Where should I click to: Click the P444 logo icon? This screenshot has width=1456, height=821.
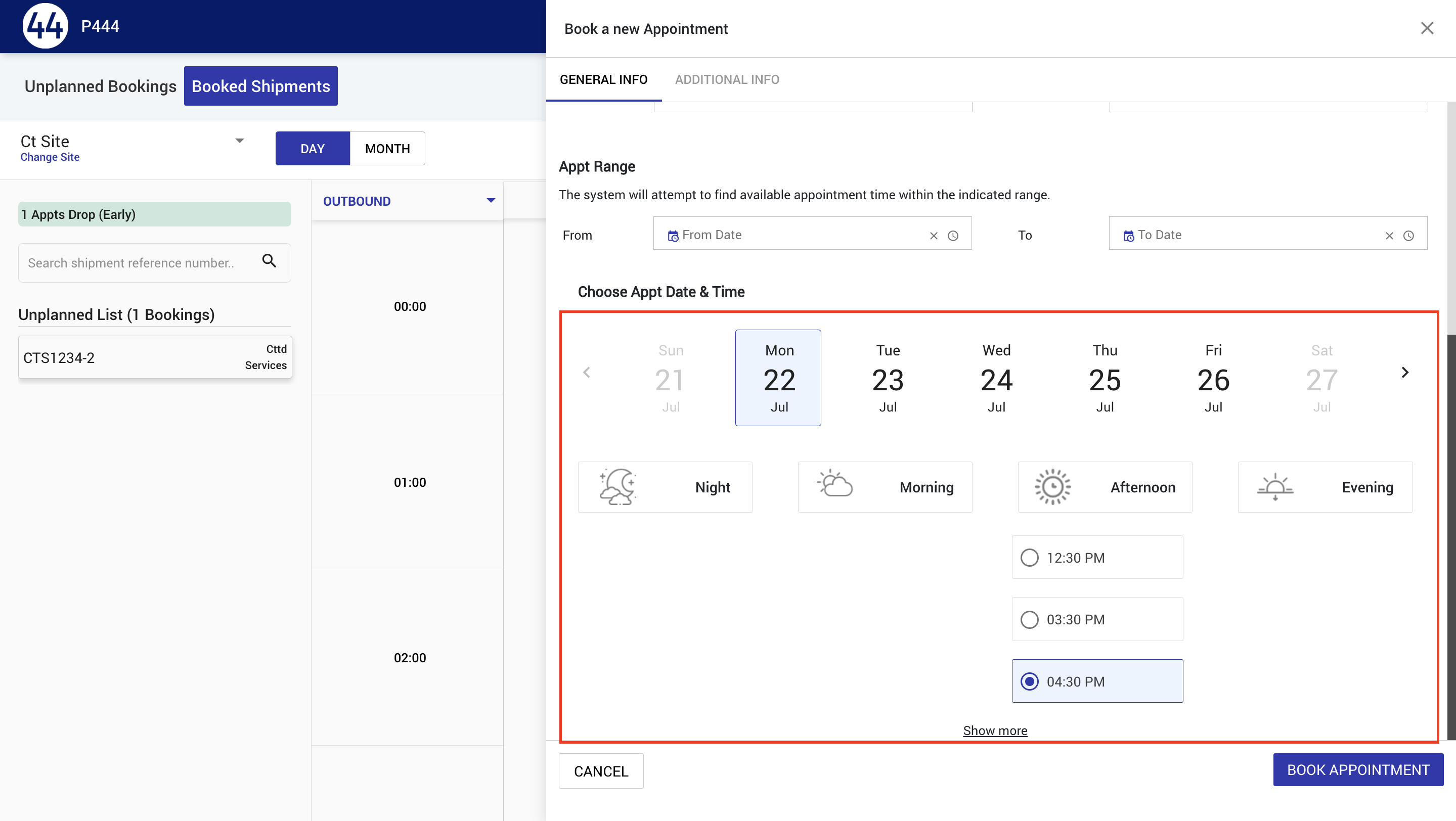(x=45, y=26)
